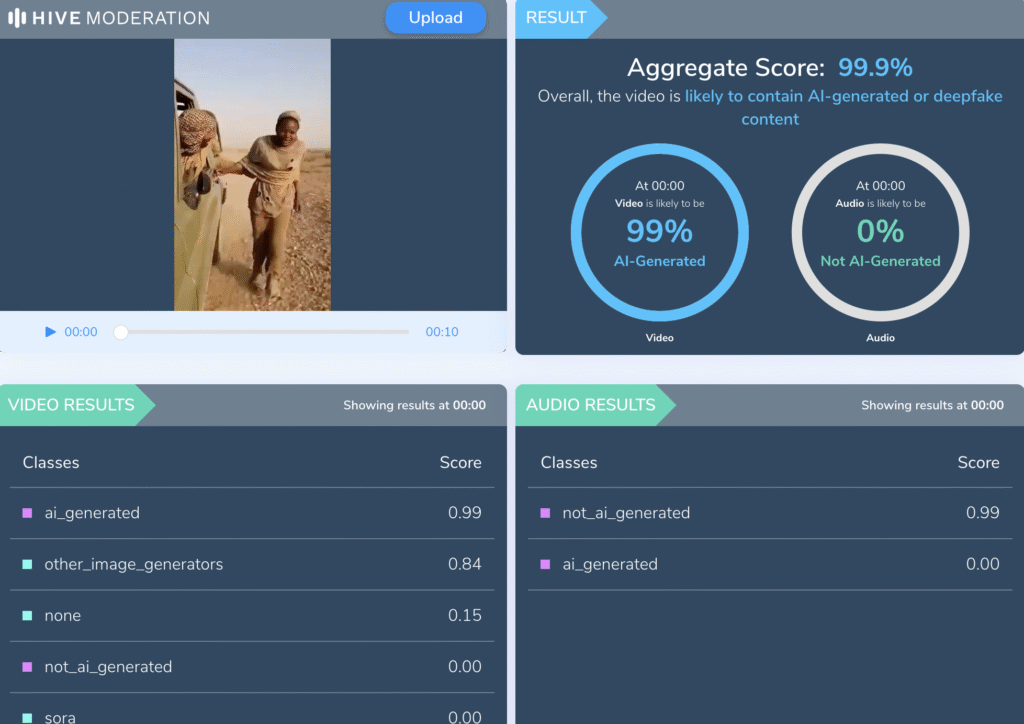This screenshot has width=1024, height=724.
Task: Click the purple square beside ai_generated video class
Action: click(27, 513)
